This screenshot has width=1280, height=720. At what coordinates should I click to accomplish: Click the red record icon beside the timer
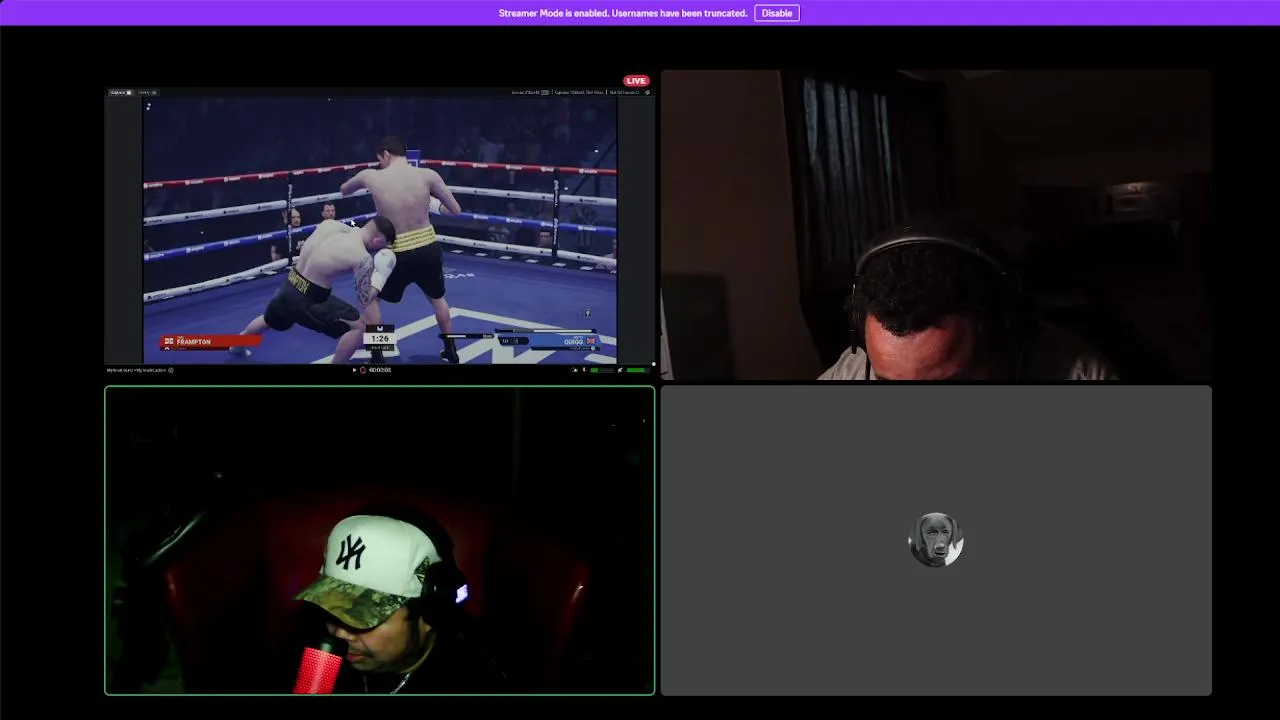click(x=363, y=370)
